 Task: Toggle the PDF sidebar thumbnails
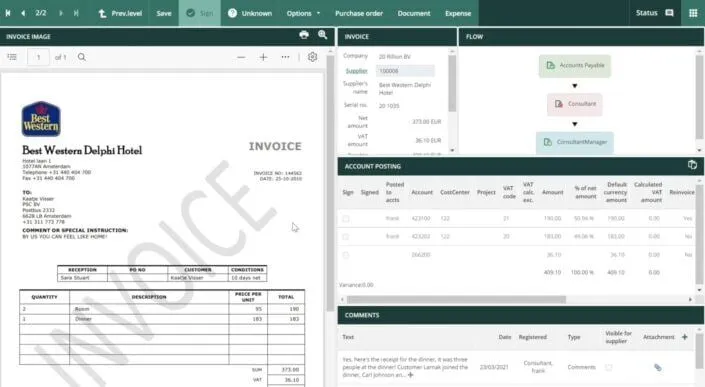pyautogui.click(x=12, y=57)
